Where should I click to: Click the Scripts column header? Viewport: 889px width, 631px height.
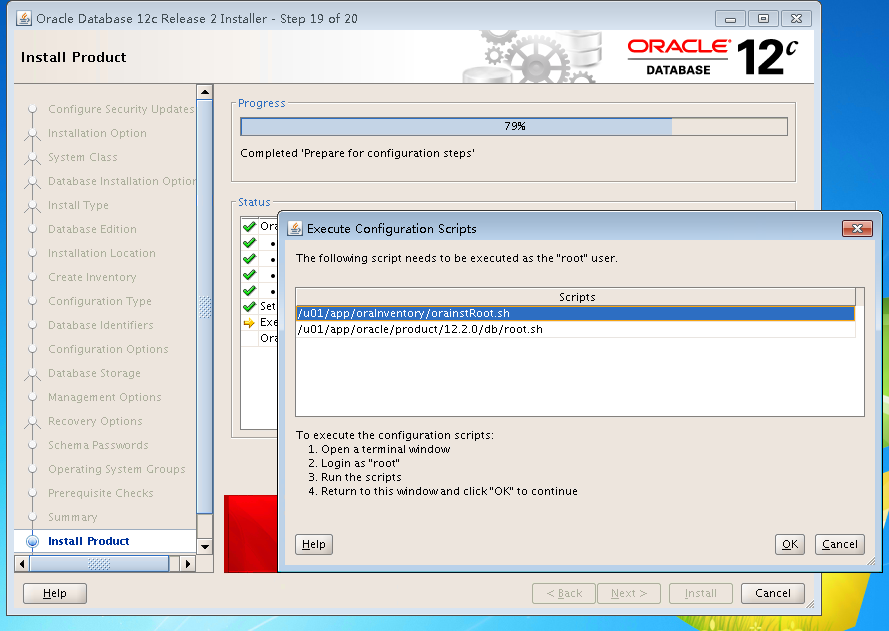[576, 297]
